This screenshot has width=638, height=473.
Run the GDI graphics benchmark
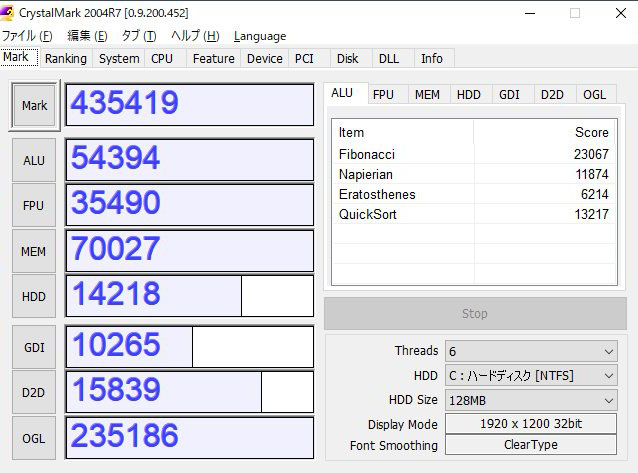tap(34, 347)
